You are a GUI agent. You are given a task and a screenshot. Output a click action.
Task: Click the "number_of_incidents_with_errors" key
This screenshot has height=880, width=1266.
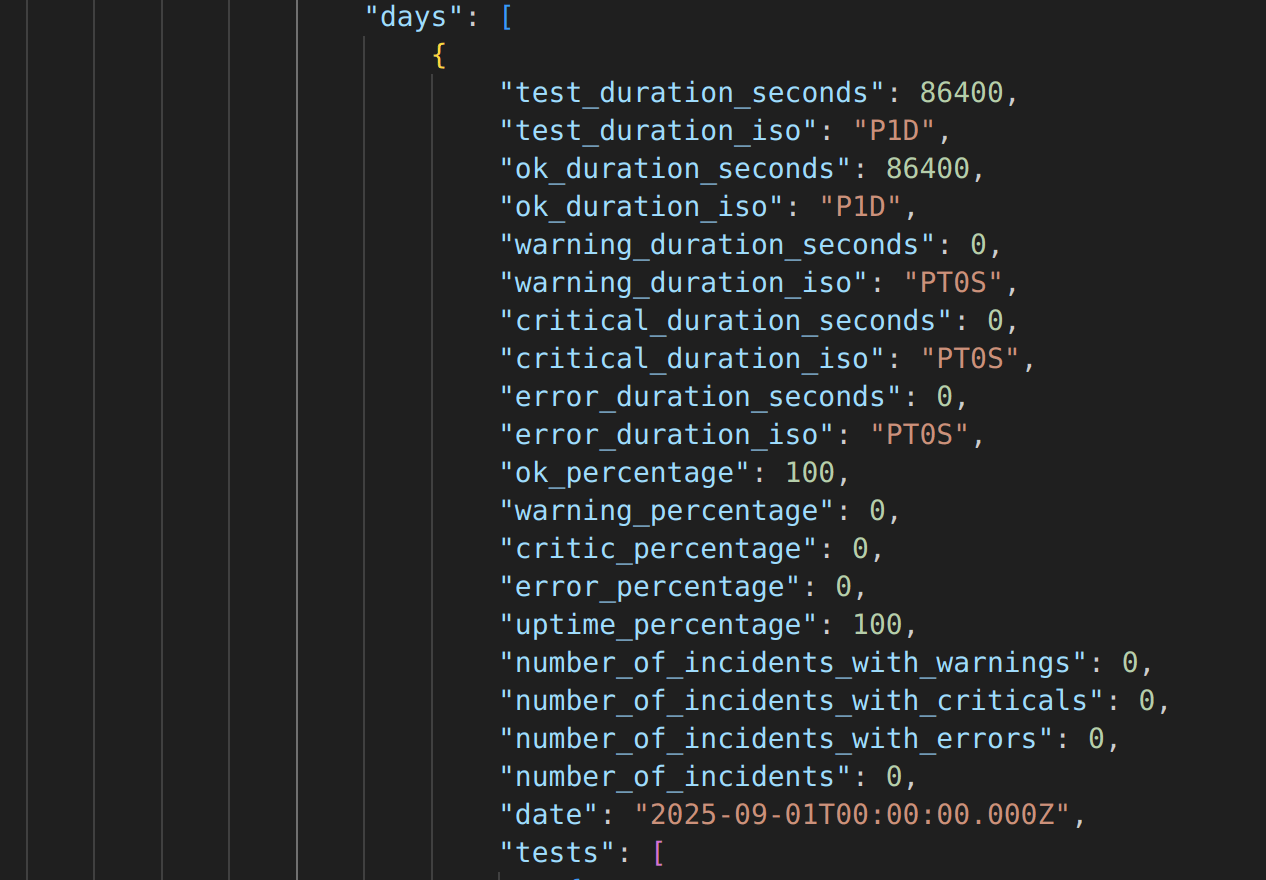coord(776,739)
